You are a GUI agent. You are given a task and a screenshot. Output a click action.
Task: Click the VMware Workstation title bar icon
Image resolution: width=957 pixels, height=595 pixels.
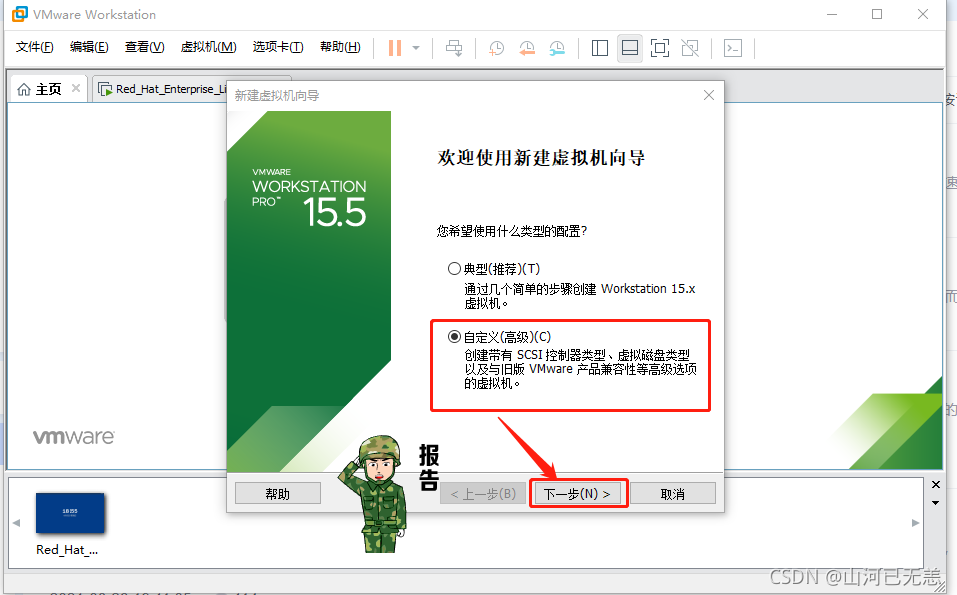[x=20, y=13]
